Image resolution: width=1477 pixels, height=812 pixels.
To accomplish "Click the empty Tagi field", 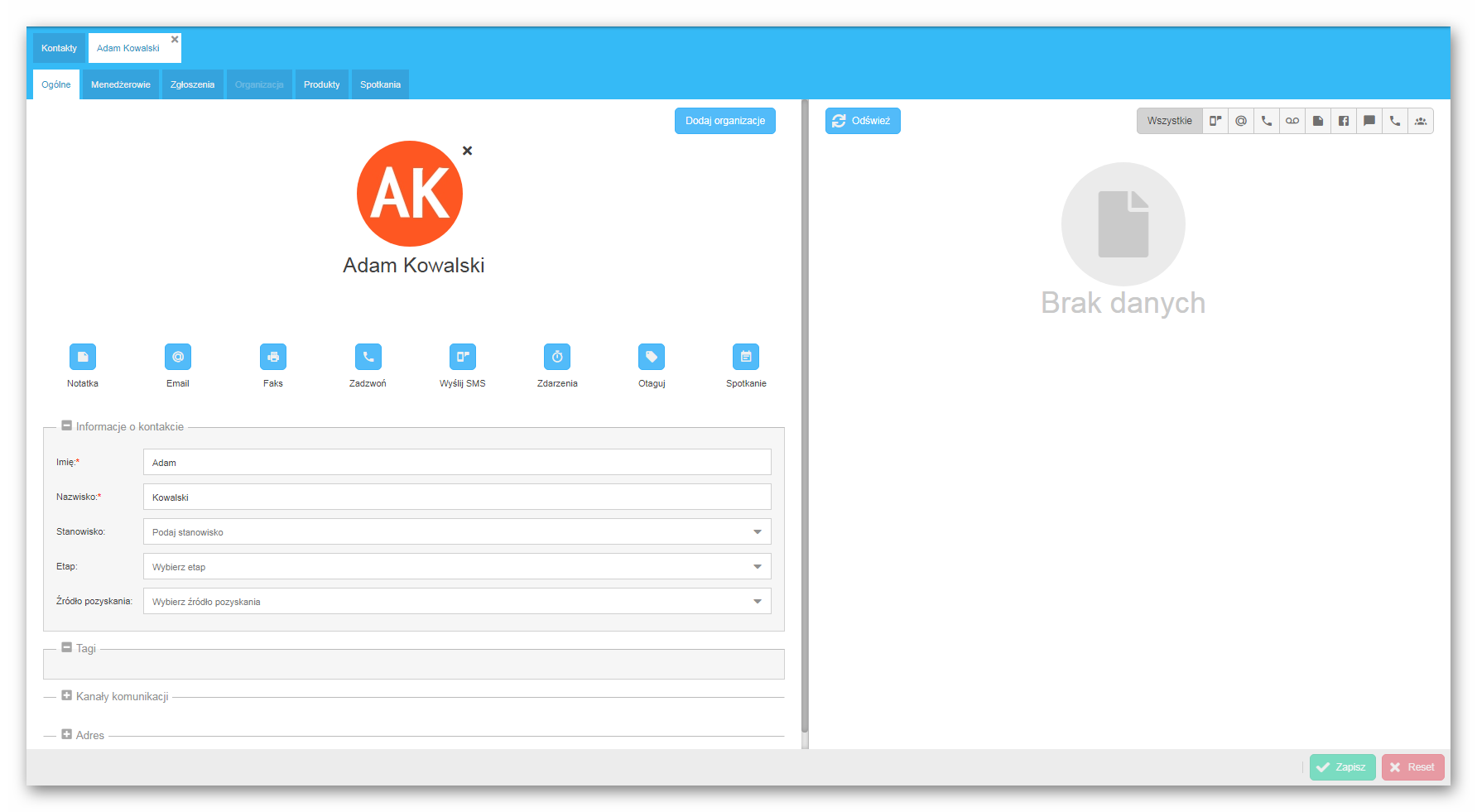I will pos(414,665).
